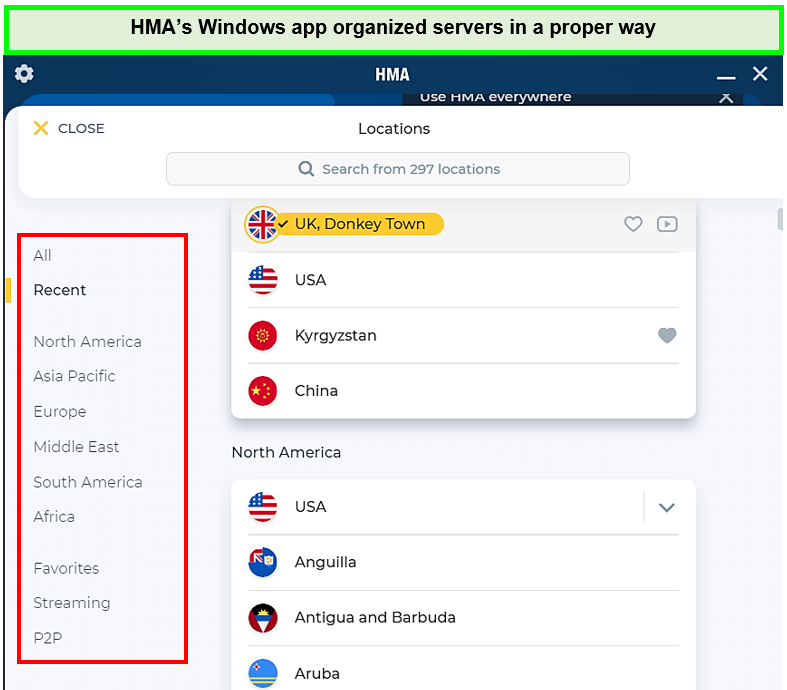Filter by Asia Pacific region

coord(74,376)
